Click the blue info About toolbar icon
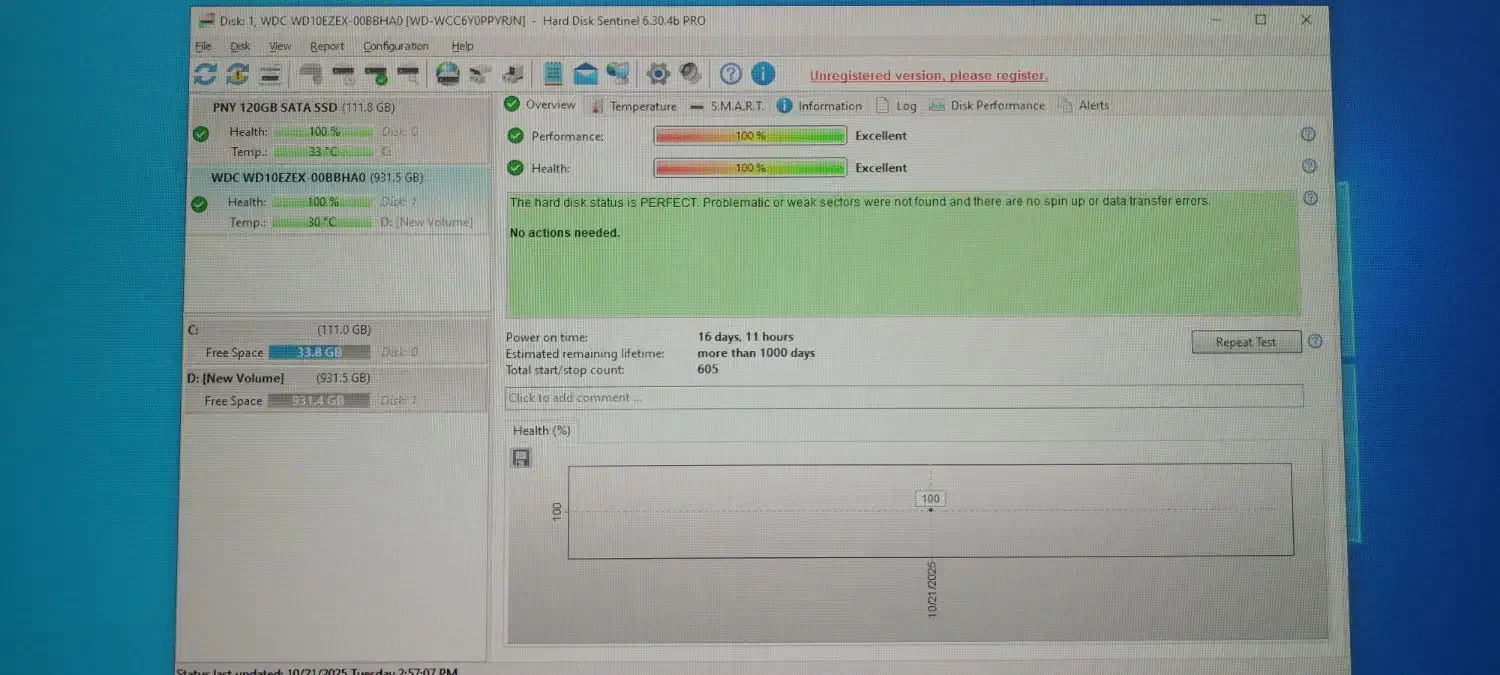This screenshot has width=1500, height=675. coord(763,74)
